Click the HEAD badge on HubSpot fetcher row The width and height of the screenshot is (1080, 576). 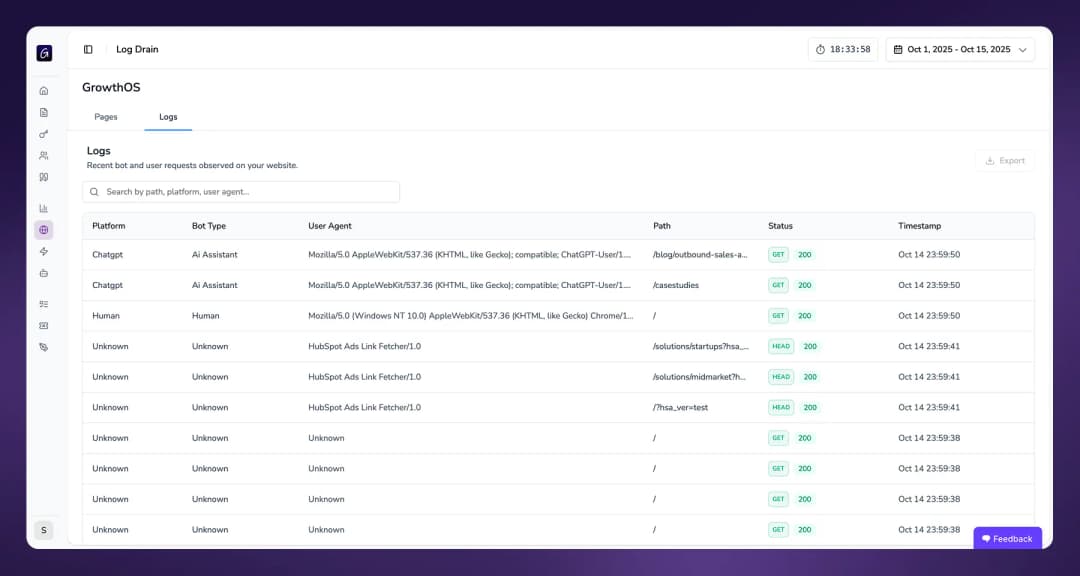780,347
